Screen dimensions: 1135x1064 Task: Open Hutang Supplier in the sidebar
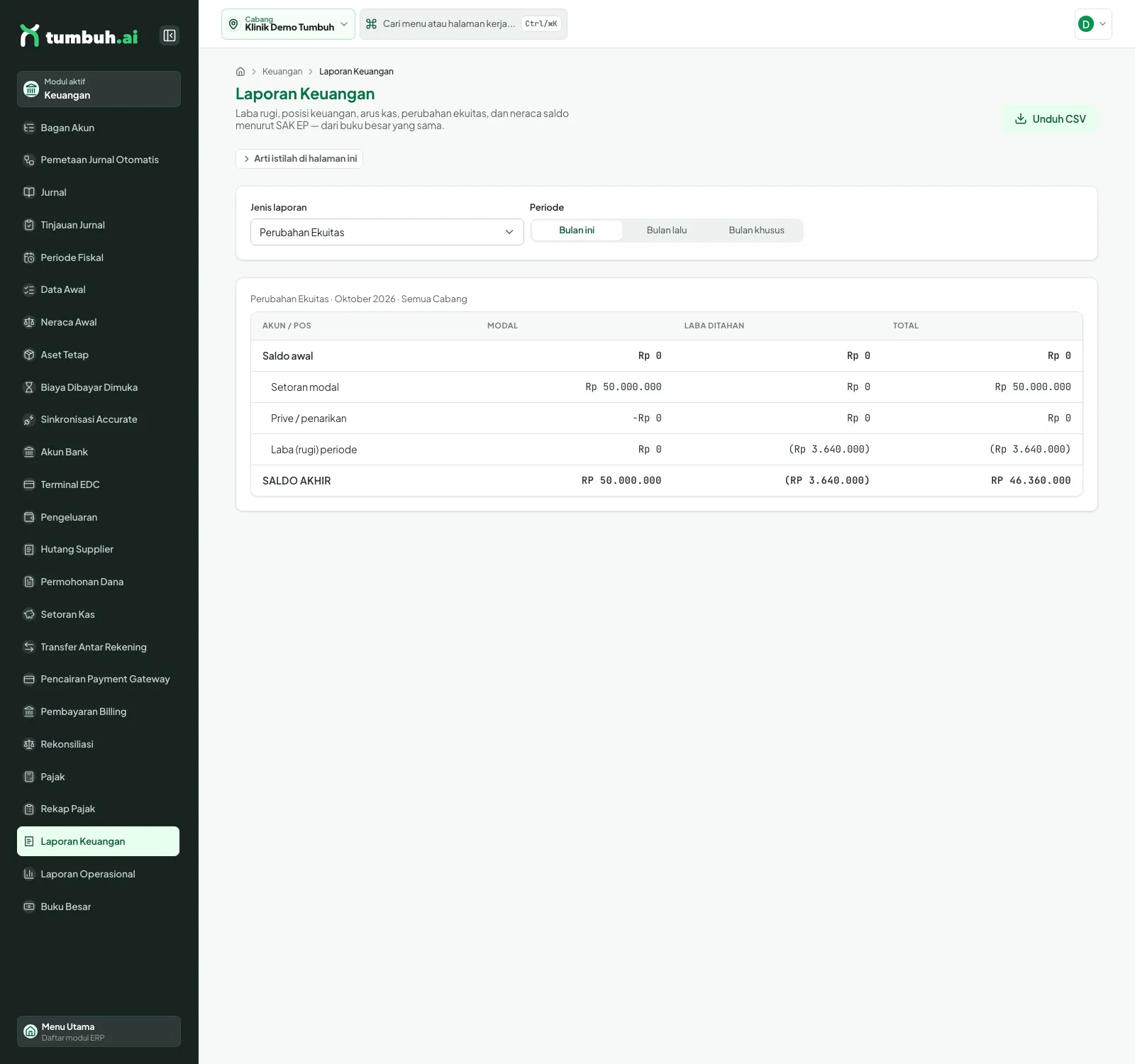99,549
